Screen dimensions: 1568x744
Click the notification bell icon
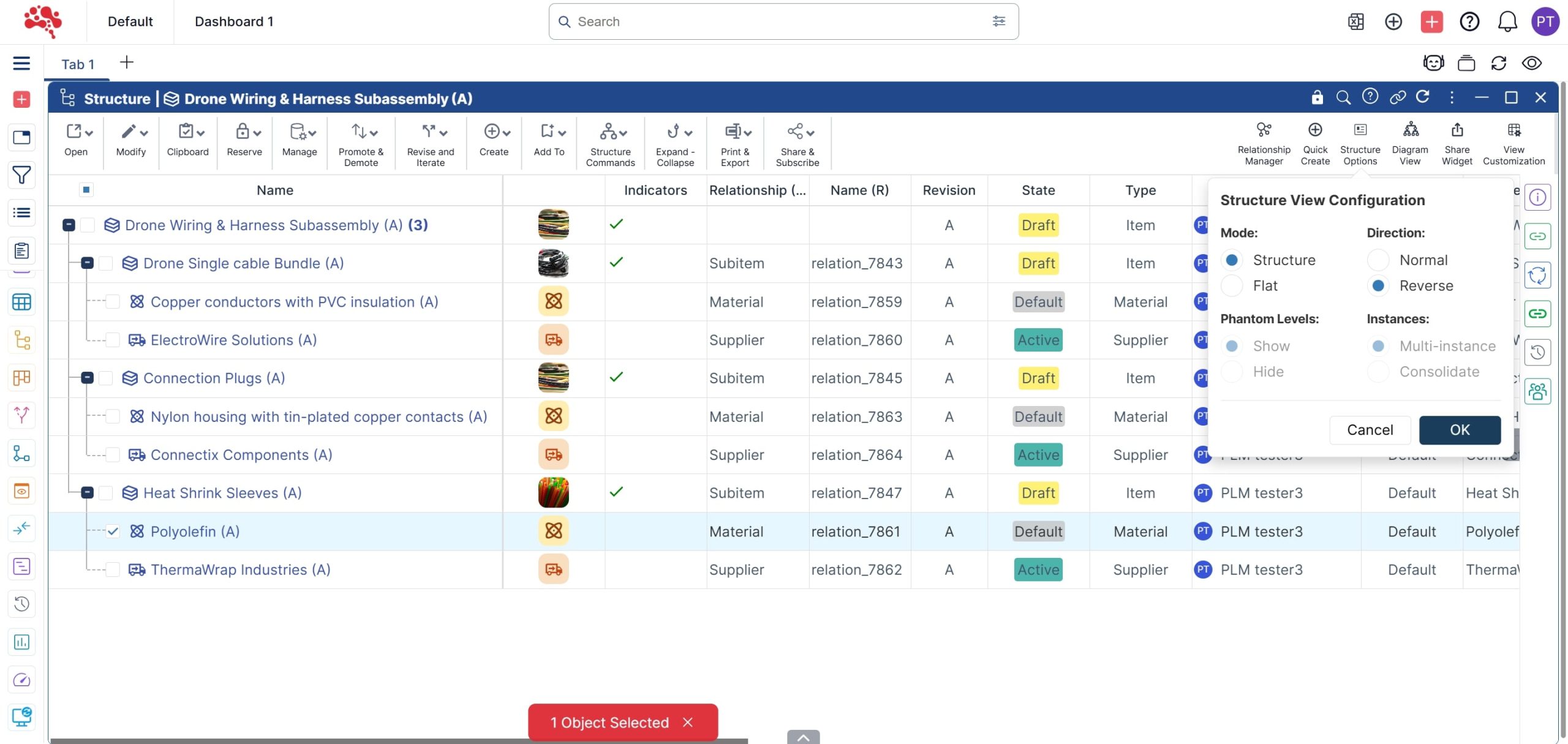pos(1507,22)
